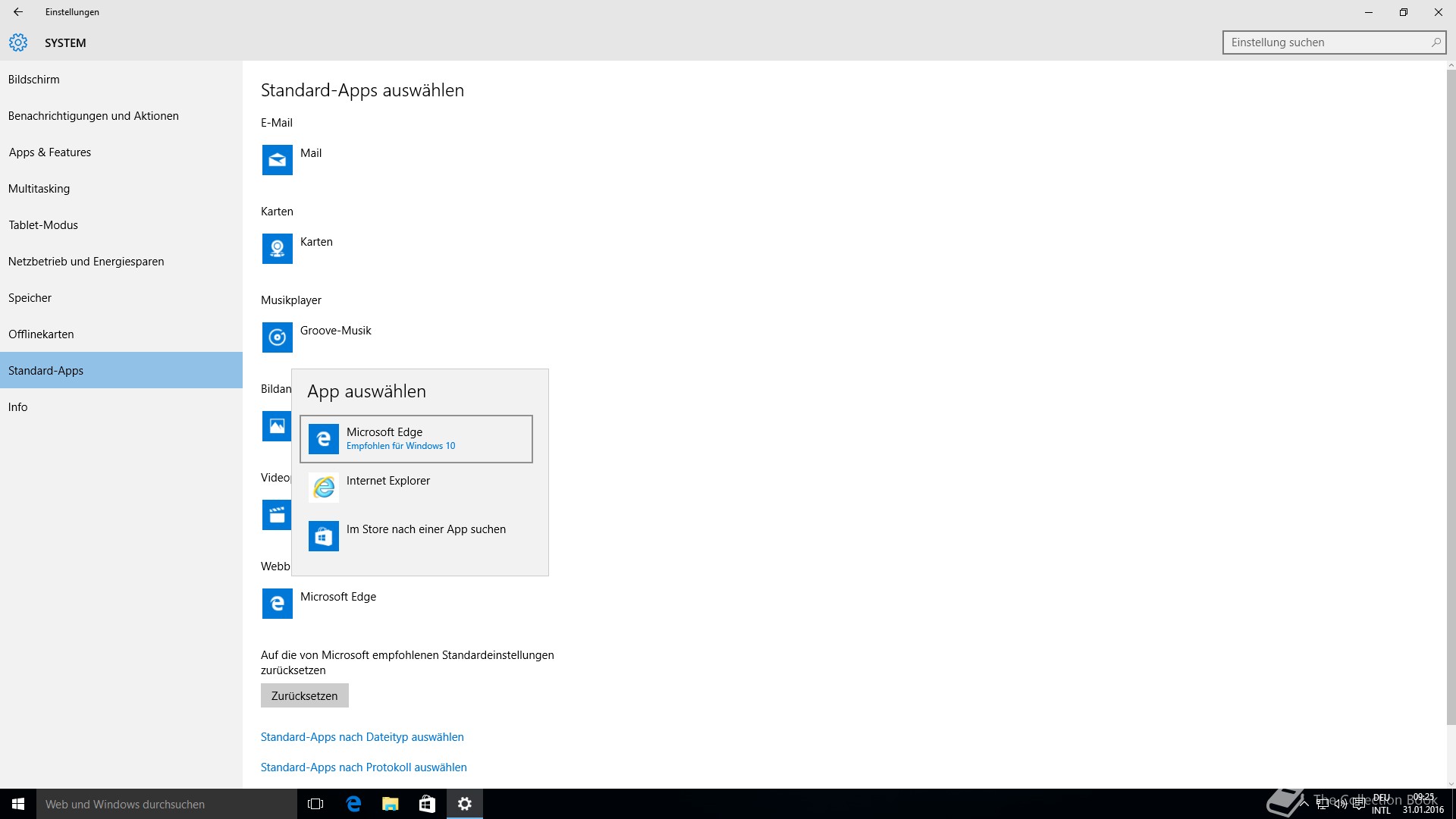Click the clock and date in tray
This screenshot has height=819, width=1456.
click(x=1423, y=804)
